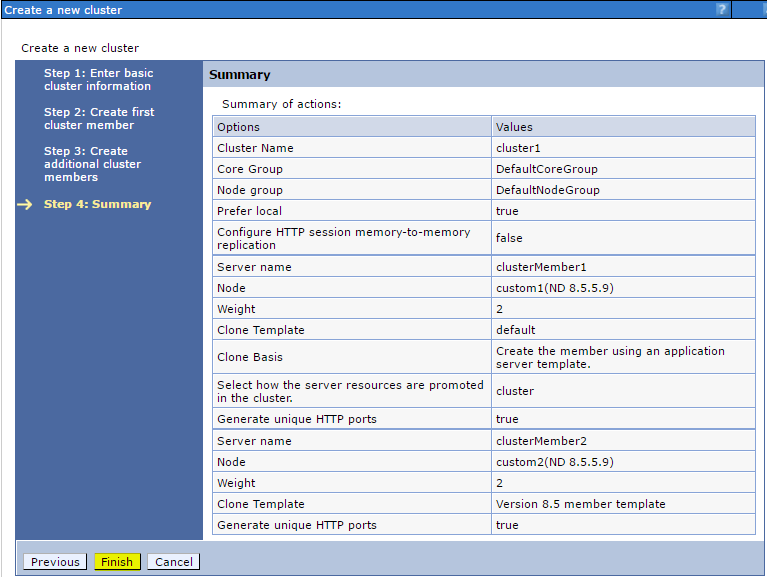Click 'Create the member using an application server template'
Screen dimensions: 767x577
[x=610, y=357]
